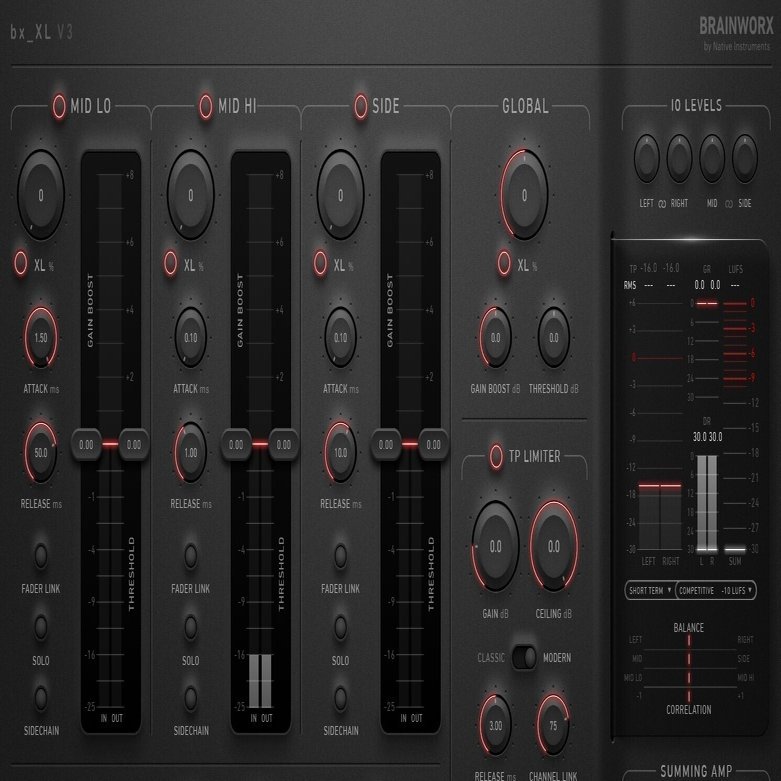Image resolution: width=781 pixels, height=781 pixels.
Task: Click the MID HI gain boost fader handle
Action: (x=236, y=444)
